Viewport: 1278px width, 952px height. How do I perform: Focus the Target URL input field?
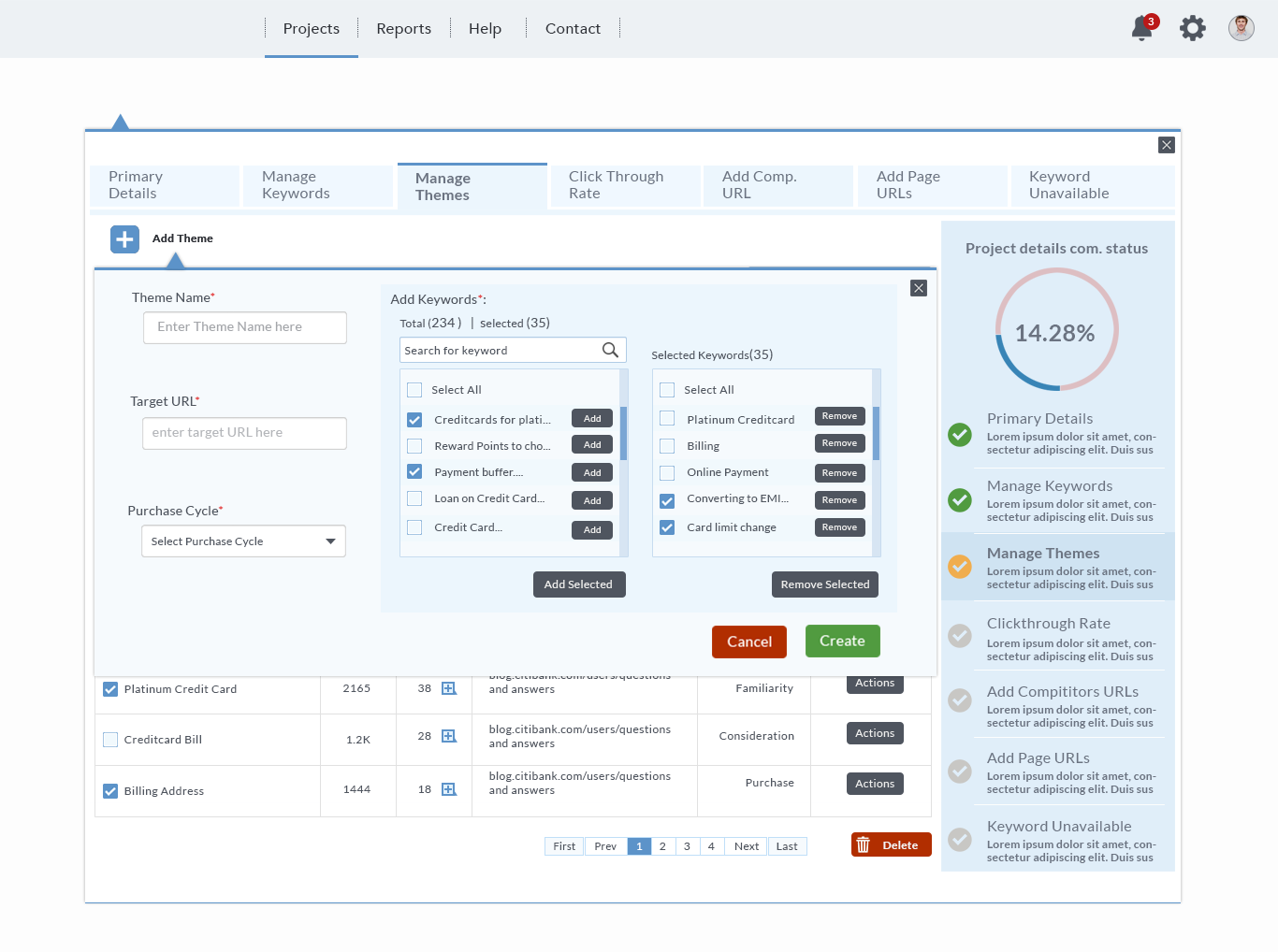(244, 433)
